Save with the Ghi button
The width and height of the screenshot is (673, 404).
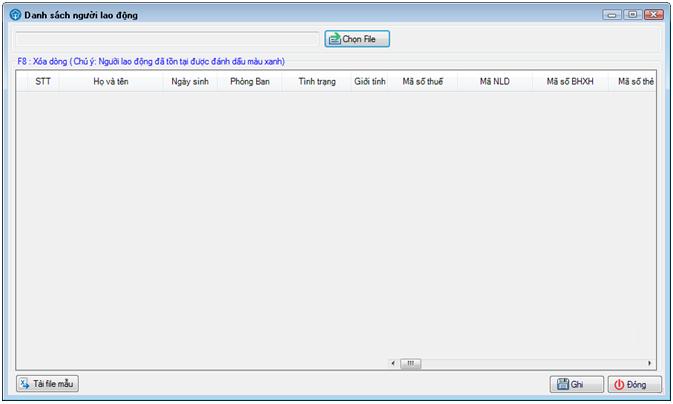pyautogui.click(x=576, y=384)
